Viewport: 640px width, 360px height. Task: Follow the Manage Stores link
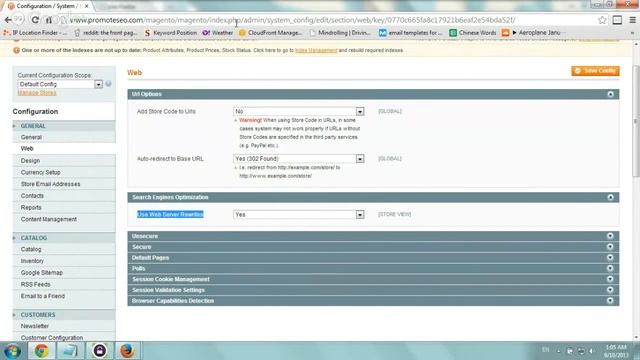[x=37, y=93]
